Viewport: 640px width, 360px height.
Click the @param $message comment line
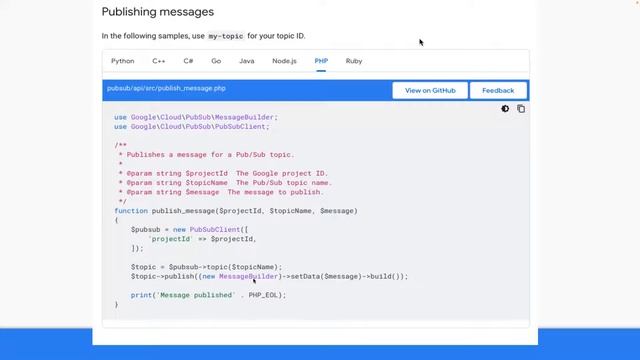tap(221, 192)
